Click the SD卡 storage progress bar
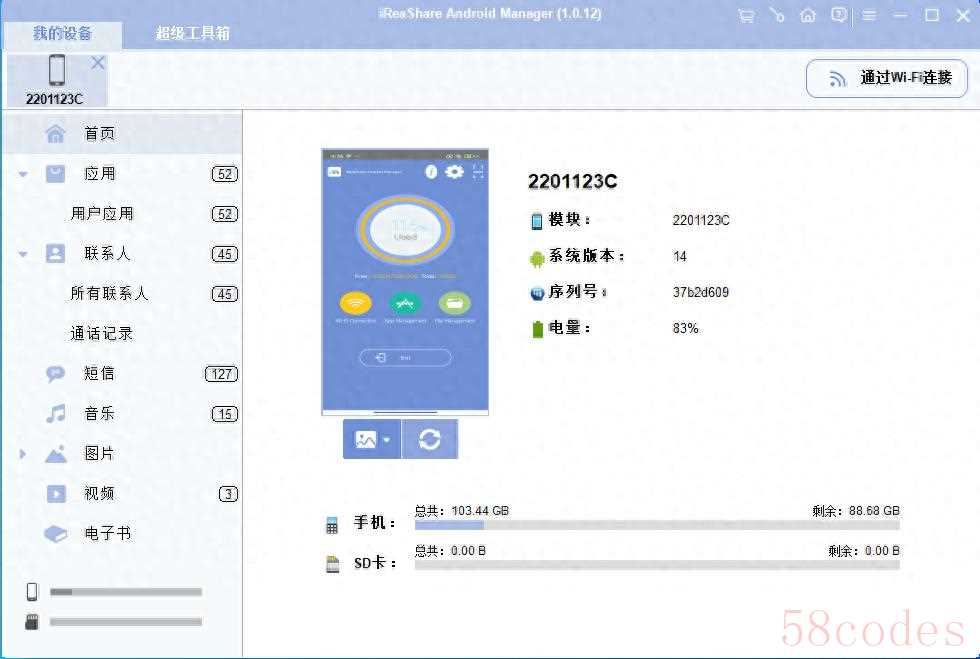 (657, 565)
